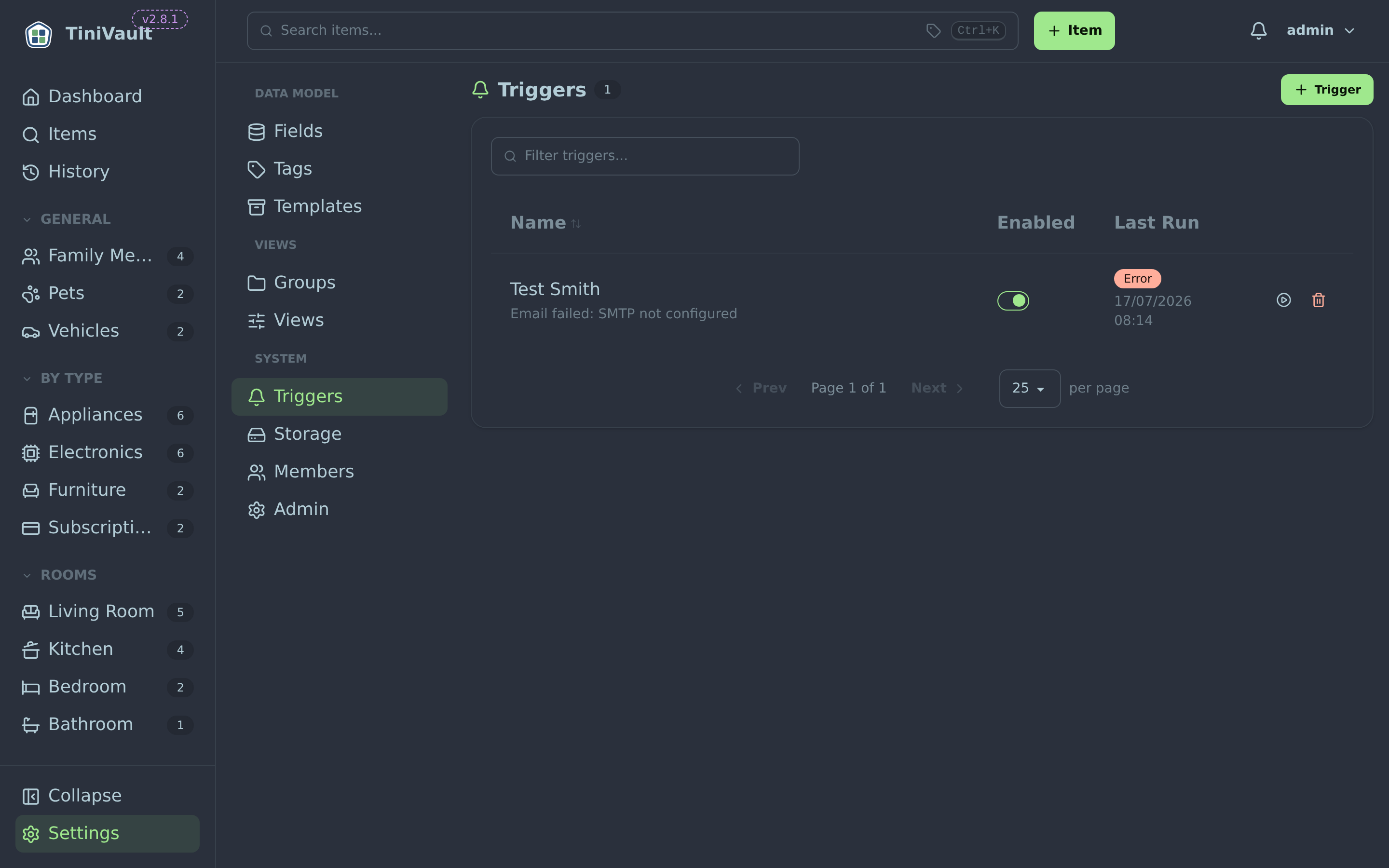This screenshot has width=1389, height=868.
Task: Click the Vehicles car icon
Action: coord(31,332)
